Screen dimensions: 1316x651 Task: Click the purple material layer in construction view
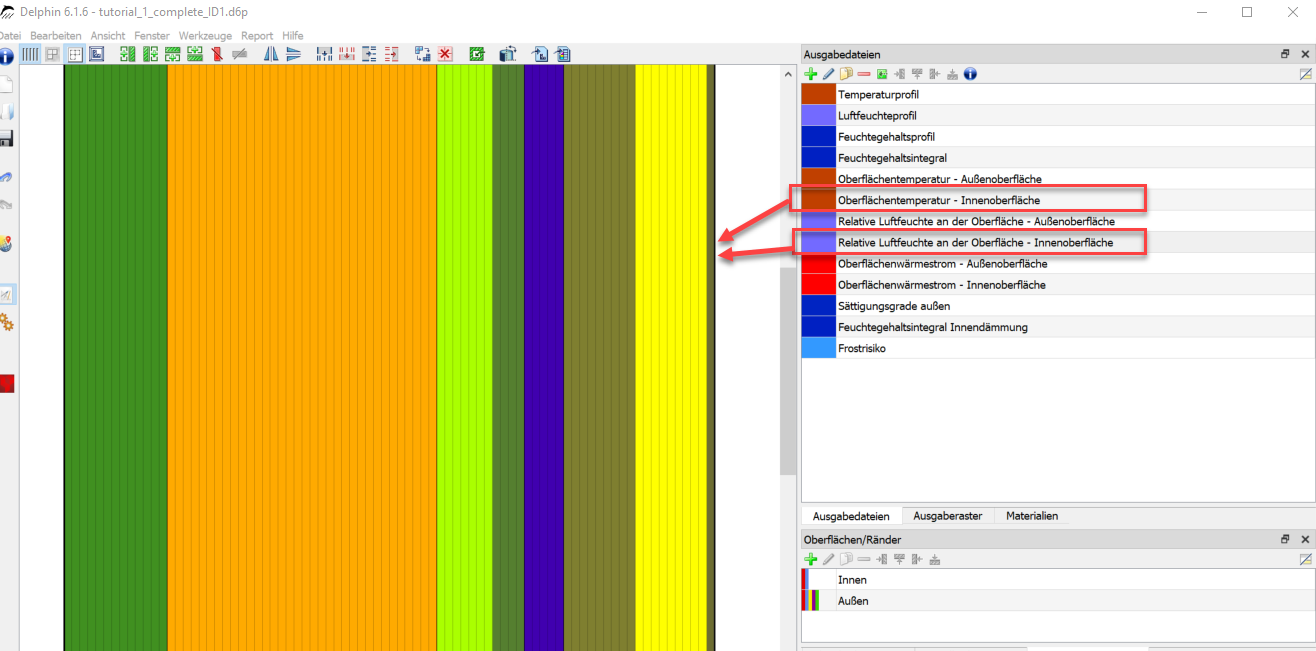pos(544,357)
